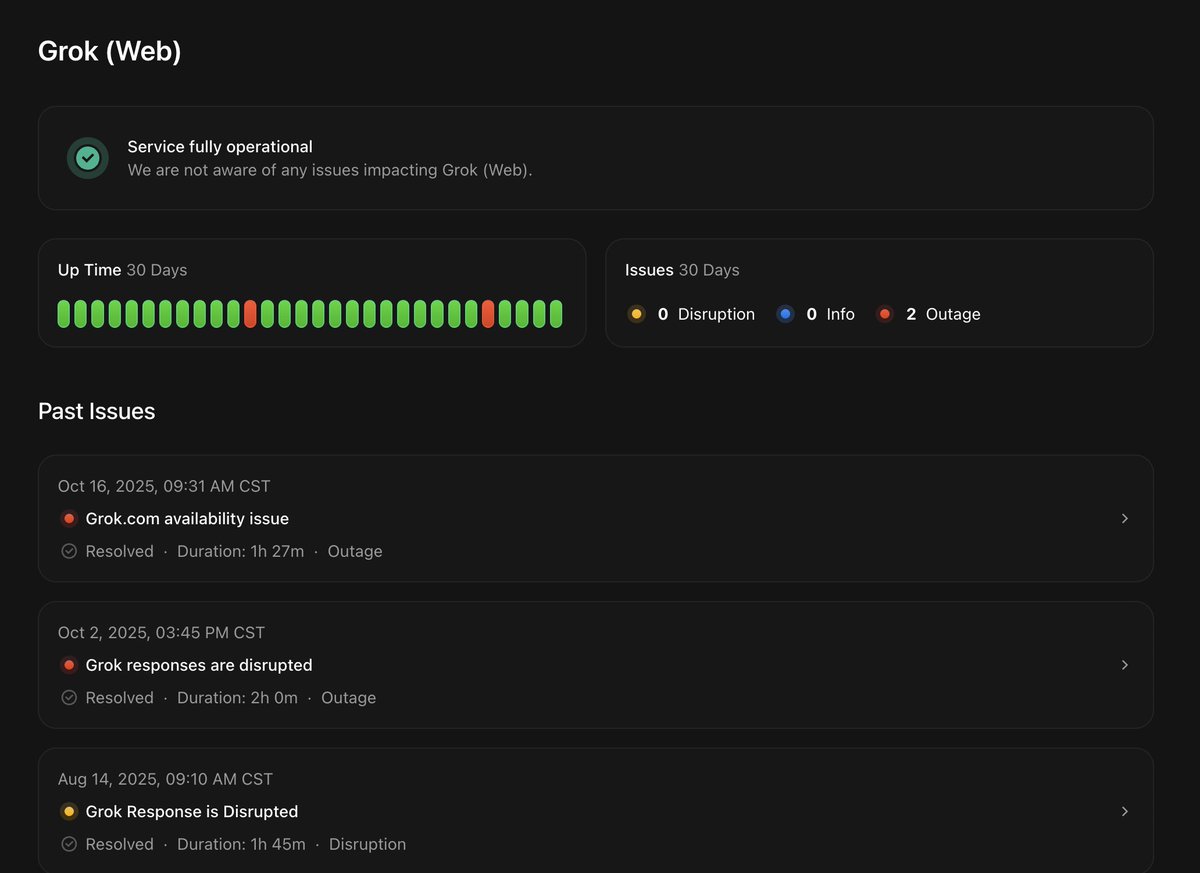
Task: Click the green operational checkmark icon
Action: point(88,158)
